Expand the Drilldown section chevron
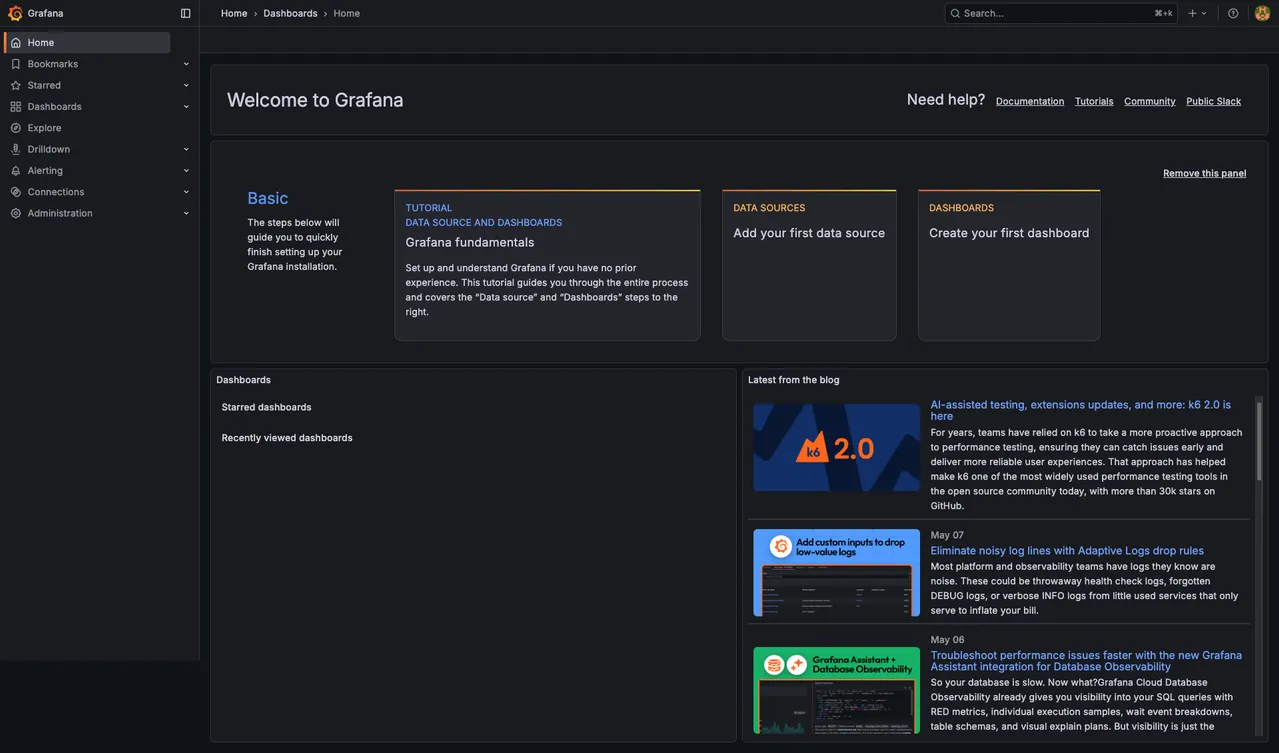This screenshot has height=753, width=1279. click(186, 149)
